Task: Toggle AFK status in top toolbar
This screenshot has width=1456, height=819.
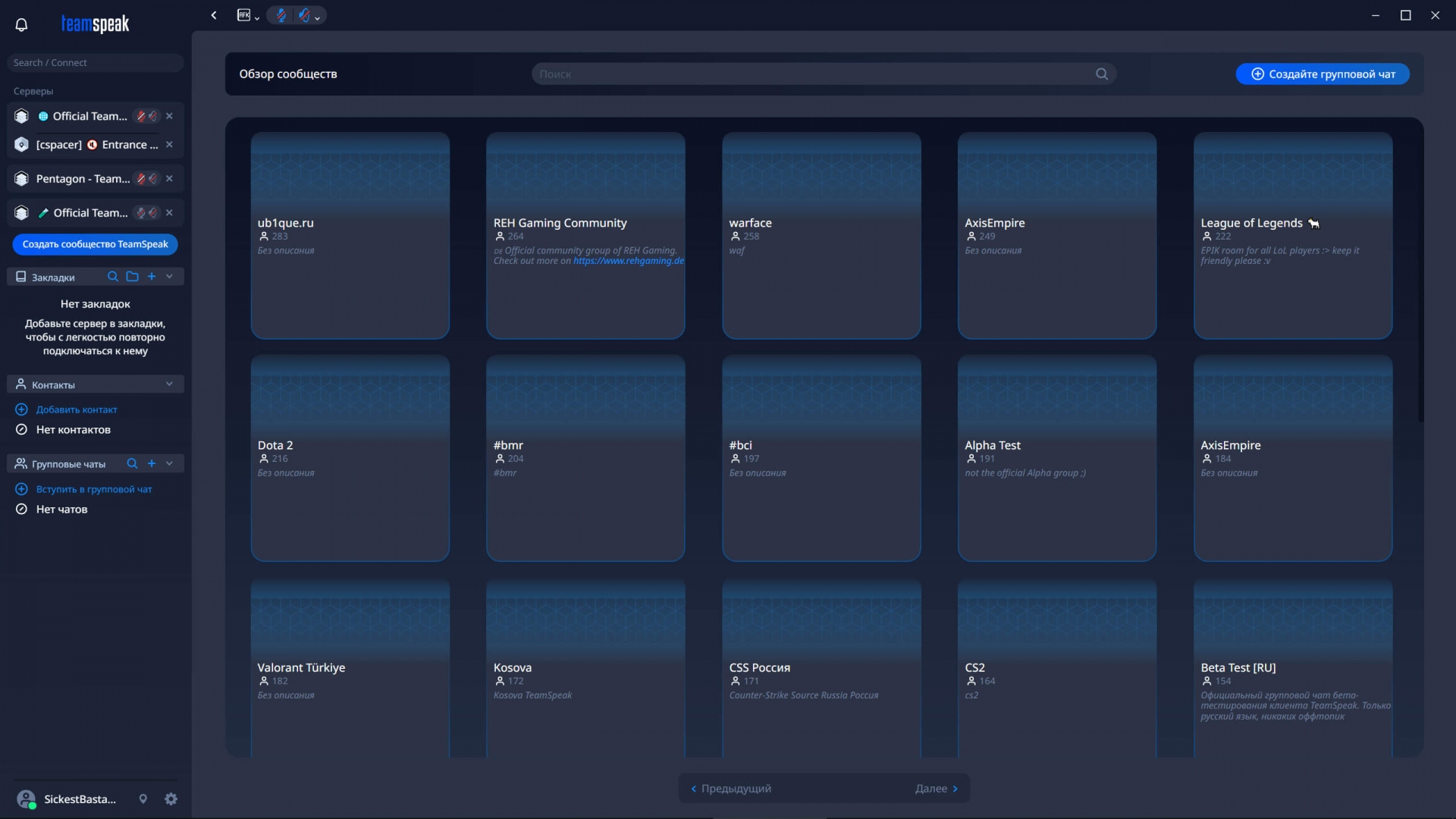Action: [x=243, y=15]
